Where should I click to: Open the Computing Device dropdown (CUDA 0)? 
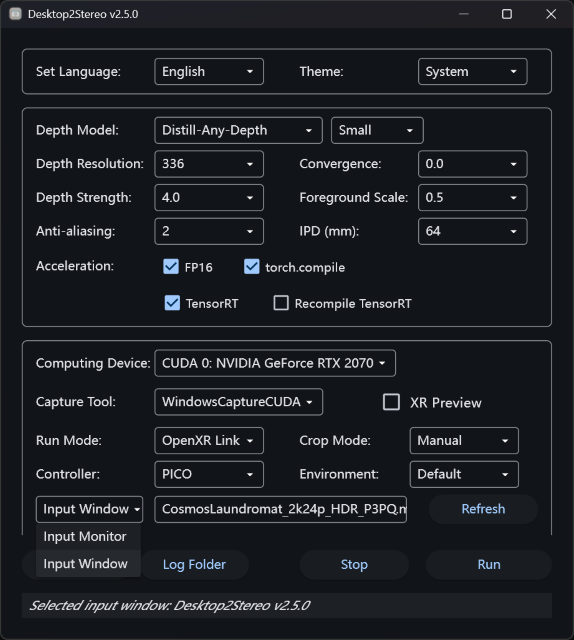(275, 363)
